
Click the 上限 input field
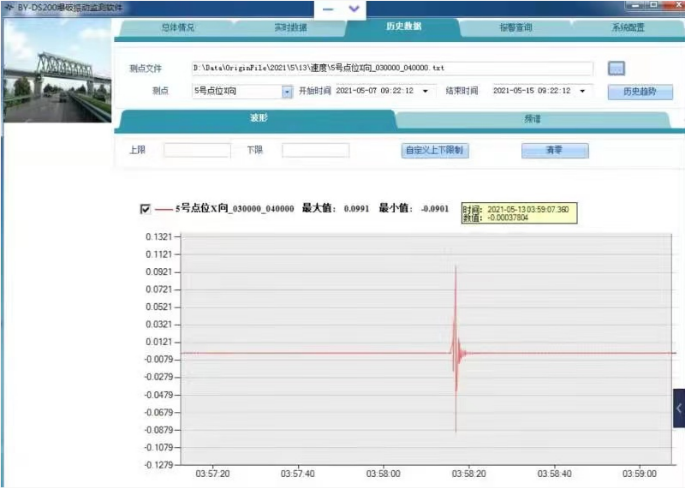[197, 150]
